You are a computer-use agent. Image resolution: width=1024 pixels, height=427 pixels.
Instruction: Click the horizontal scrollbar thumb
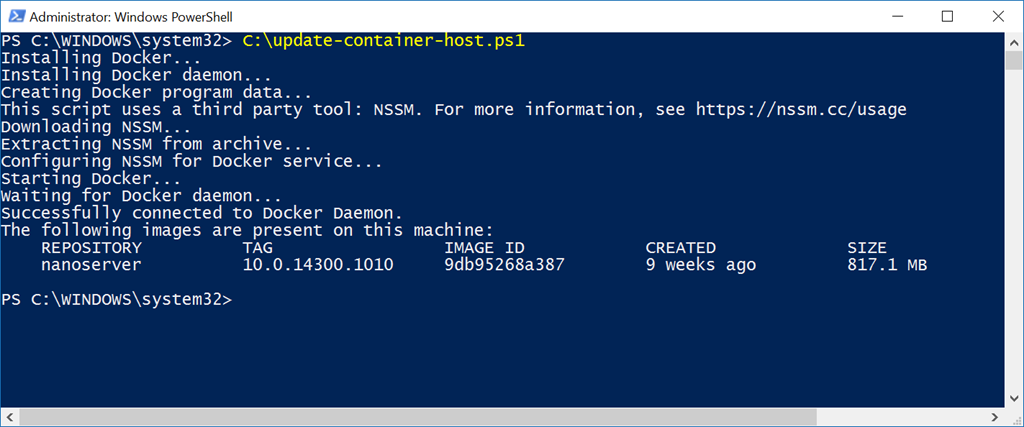pyautogui.click(x=417, y=417)
